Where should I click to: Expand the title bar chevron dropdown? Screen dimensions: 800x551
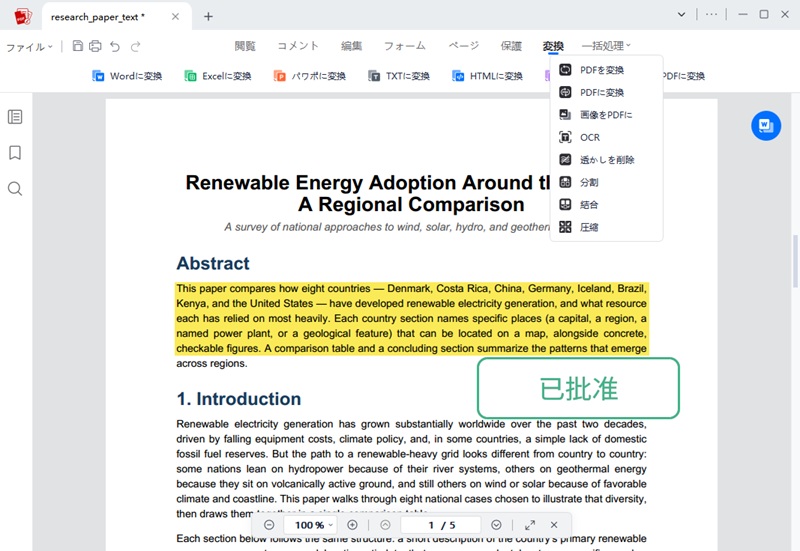point(681,14)
